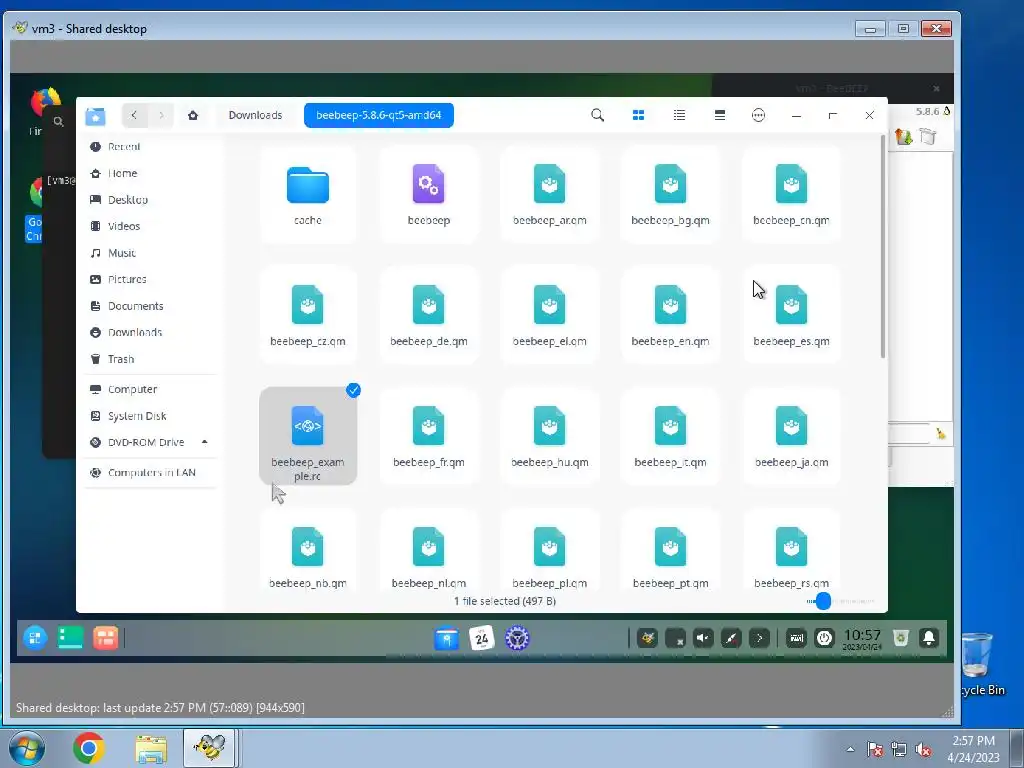Viewport: 1024px width, 768px height.
Task: Switch to icon grid view
Action: click(639, 115)
